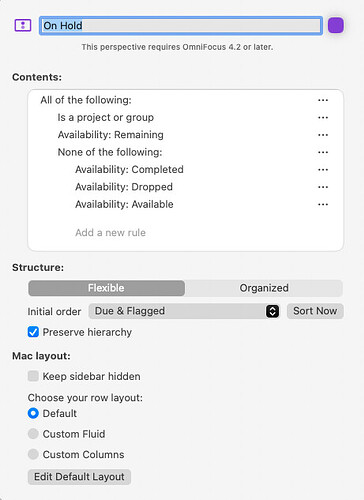Select Custom Fluid row layout
364x500 pixels.
tap(33, 434)
